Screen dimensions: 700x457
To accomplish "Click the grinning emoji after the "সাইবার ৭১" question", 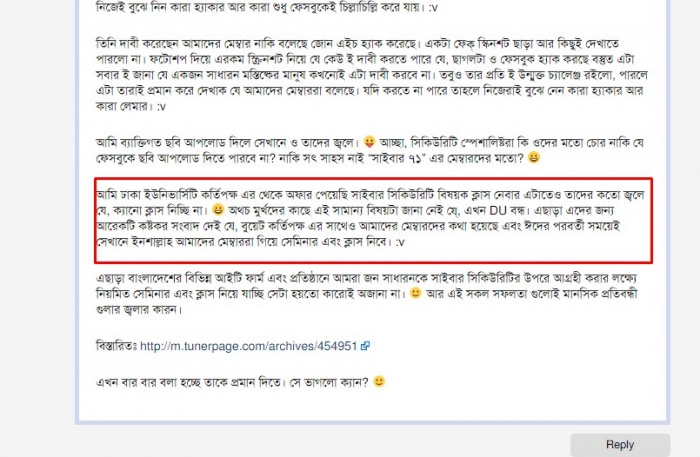I will (x=533, y=158).
